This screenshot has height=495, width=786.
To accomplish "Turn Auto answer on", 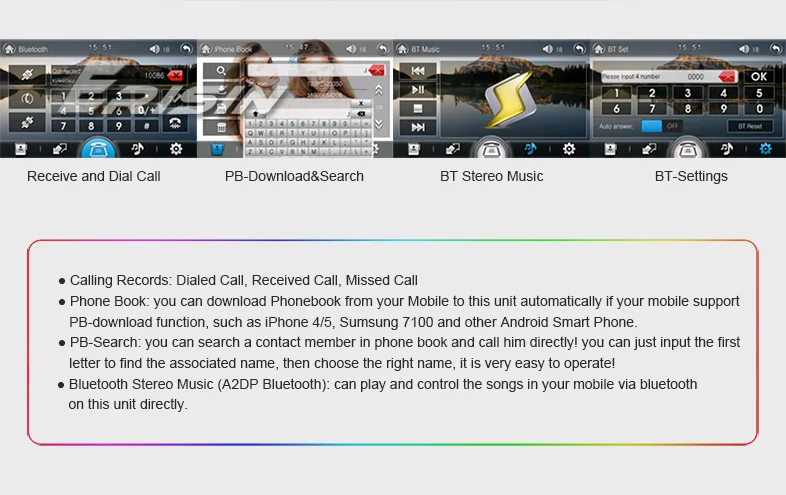I will coord(652,126).
